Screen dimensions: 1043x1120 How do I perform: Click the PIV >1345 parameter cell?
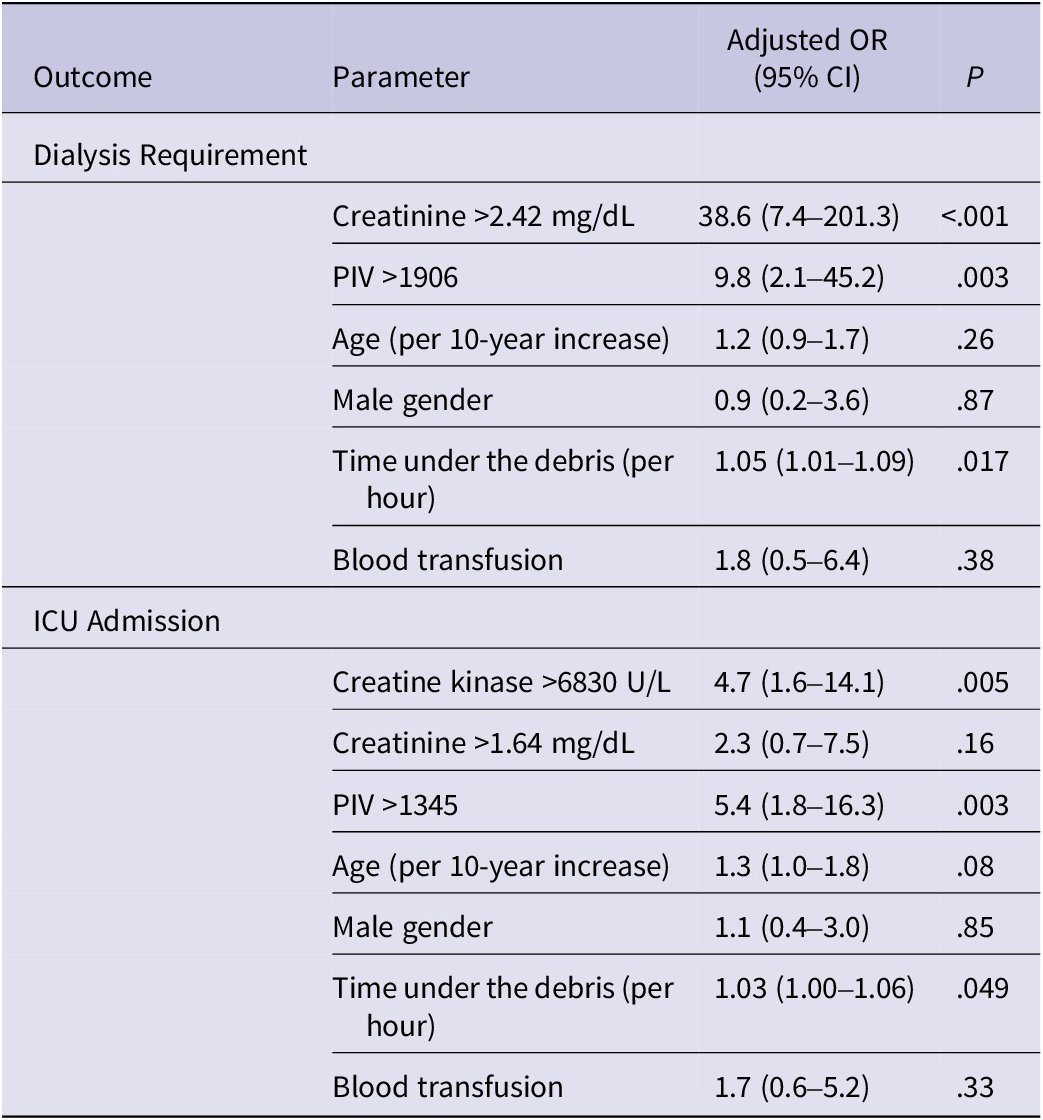[395, 804]
